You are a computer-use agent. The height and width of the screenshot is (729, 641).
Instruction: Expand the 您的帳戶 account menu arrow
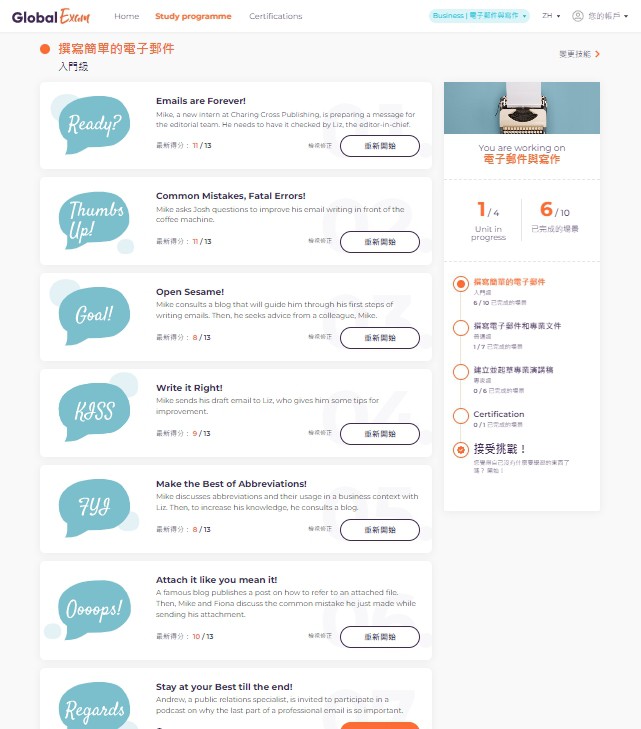point(626,16)
